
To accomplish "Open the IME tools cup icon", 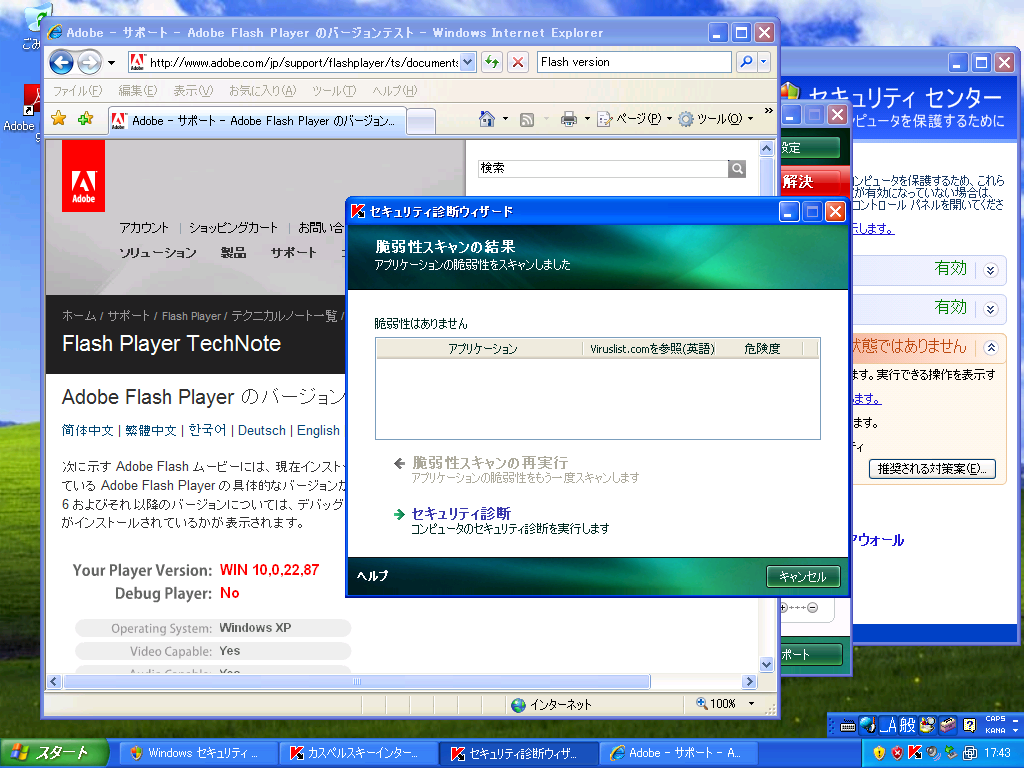I will [927, 725].
